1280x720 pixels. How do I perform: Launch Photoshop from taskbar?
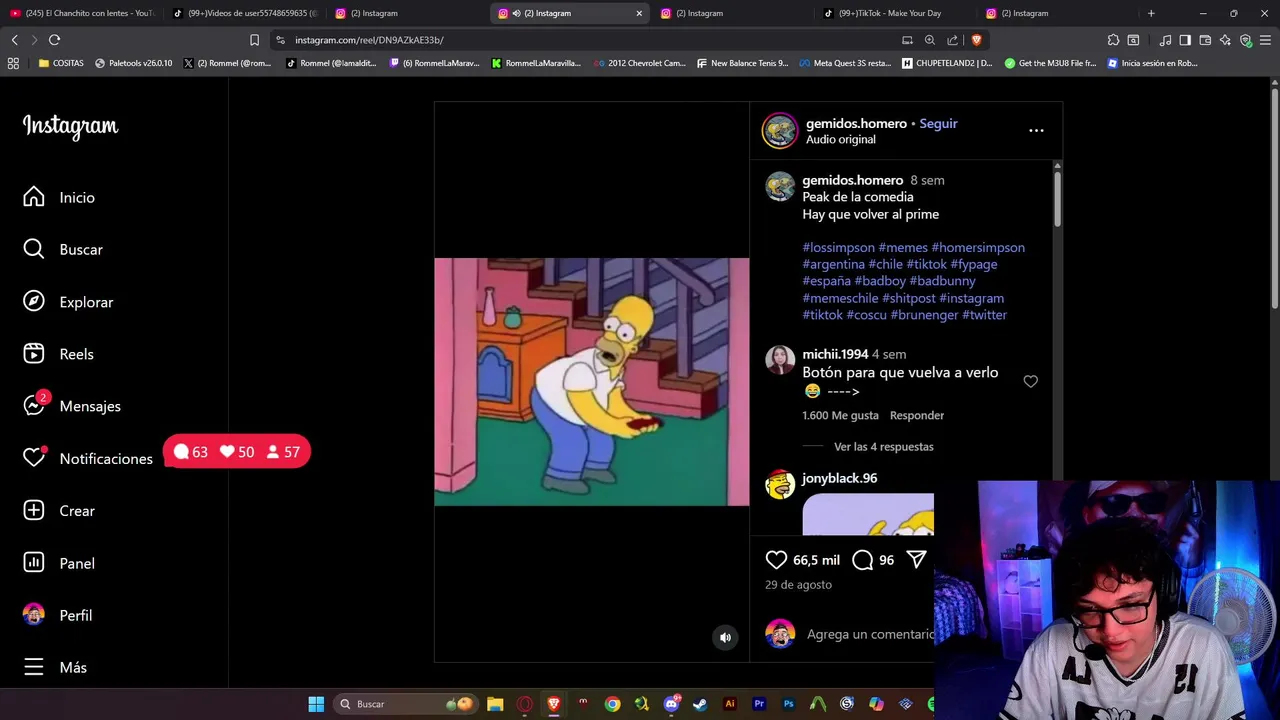788,704
